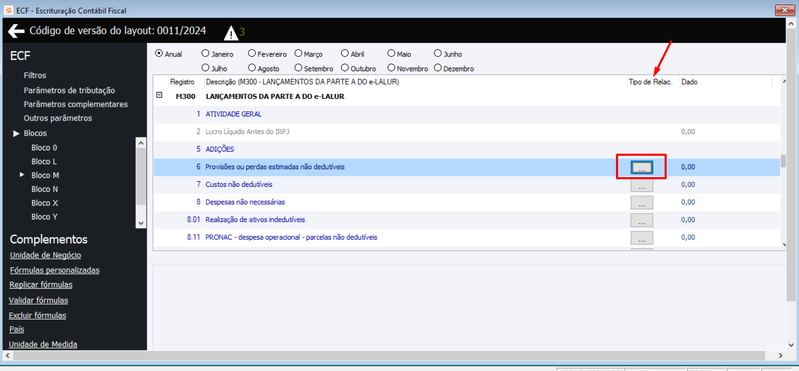Click the Replicar fórmulas link
799x371 pixels.
[x=41, y=285]
